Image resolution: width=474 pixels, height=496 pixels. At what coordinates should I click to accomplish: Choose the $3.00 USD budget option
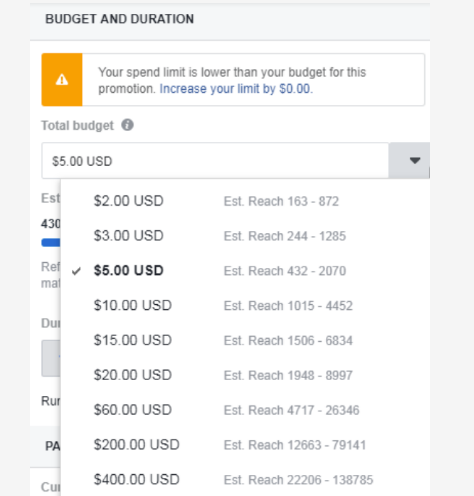245,236
